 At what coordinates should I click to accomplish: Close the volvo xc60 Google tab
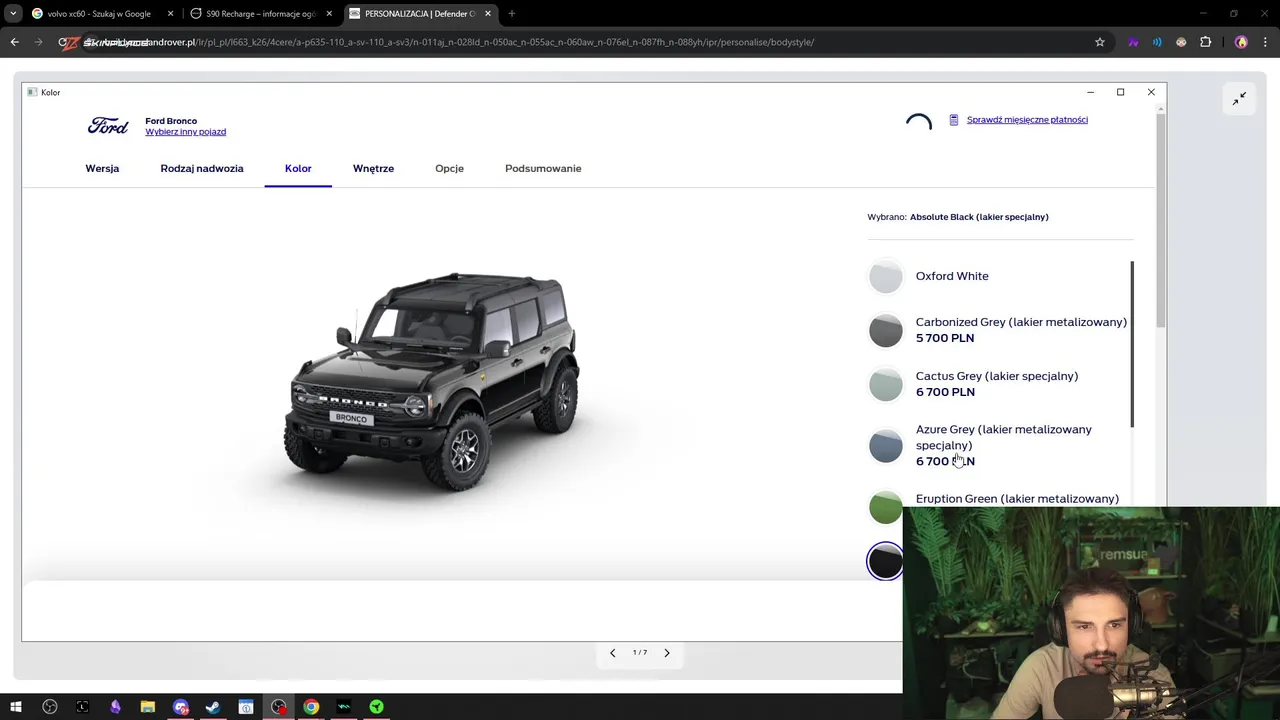pos(170,14)
